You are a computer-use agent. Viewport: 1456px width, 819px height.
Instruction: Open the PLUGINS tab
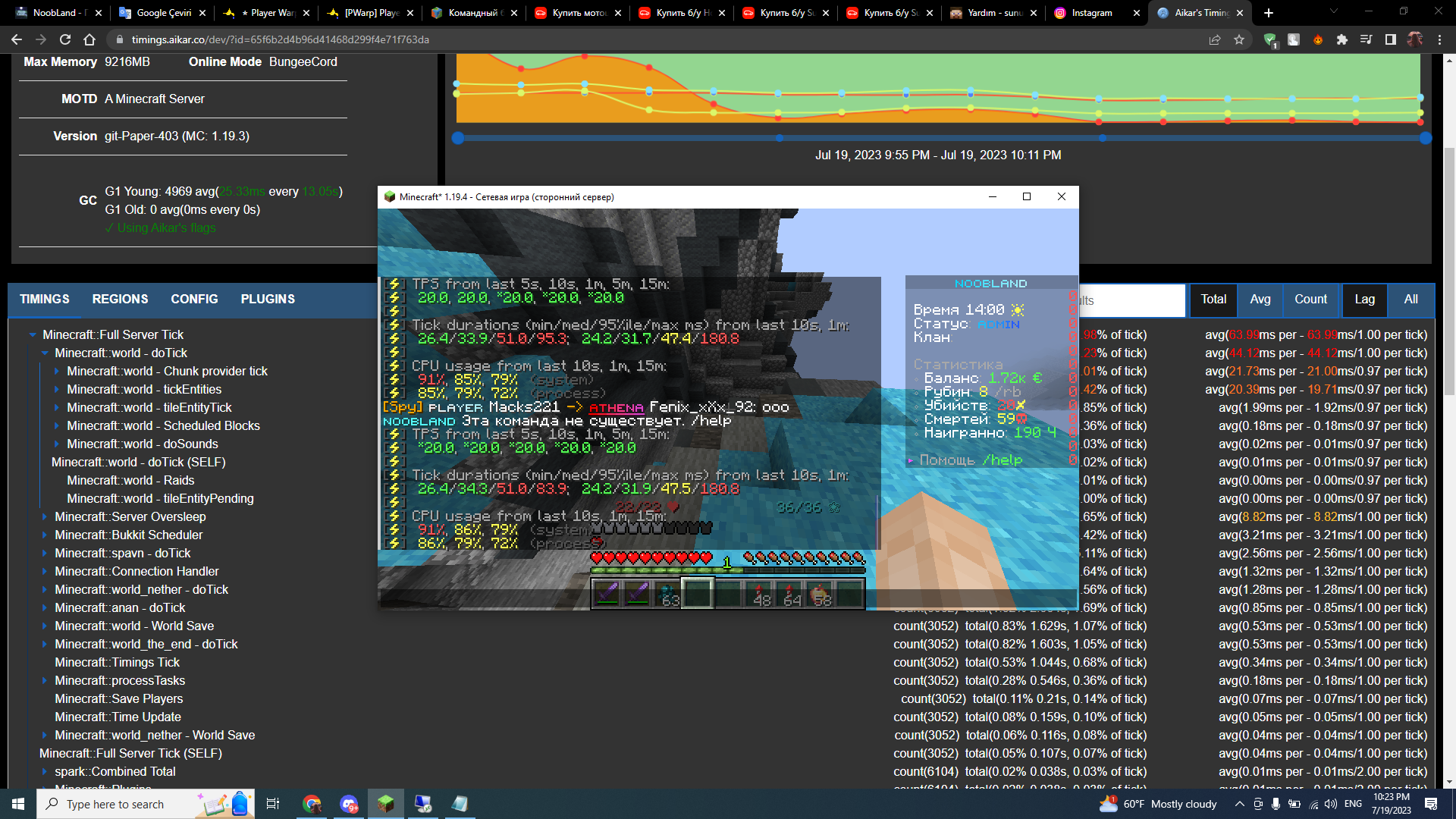(x=268, y=299)
